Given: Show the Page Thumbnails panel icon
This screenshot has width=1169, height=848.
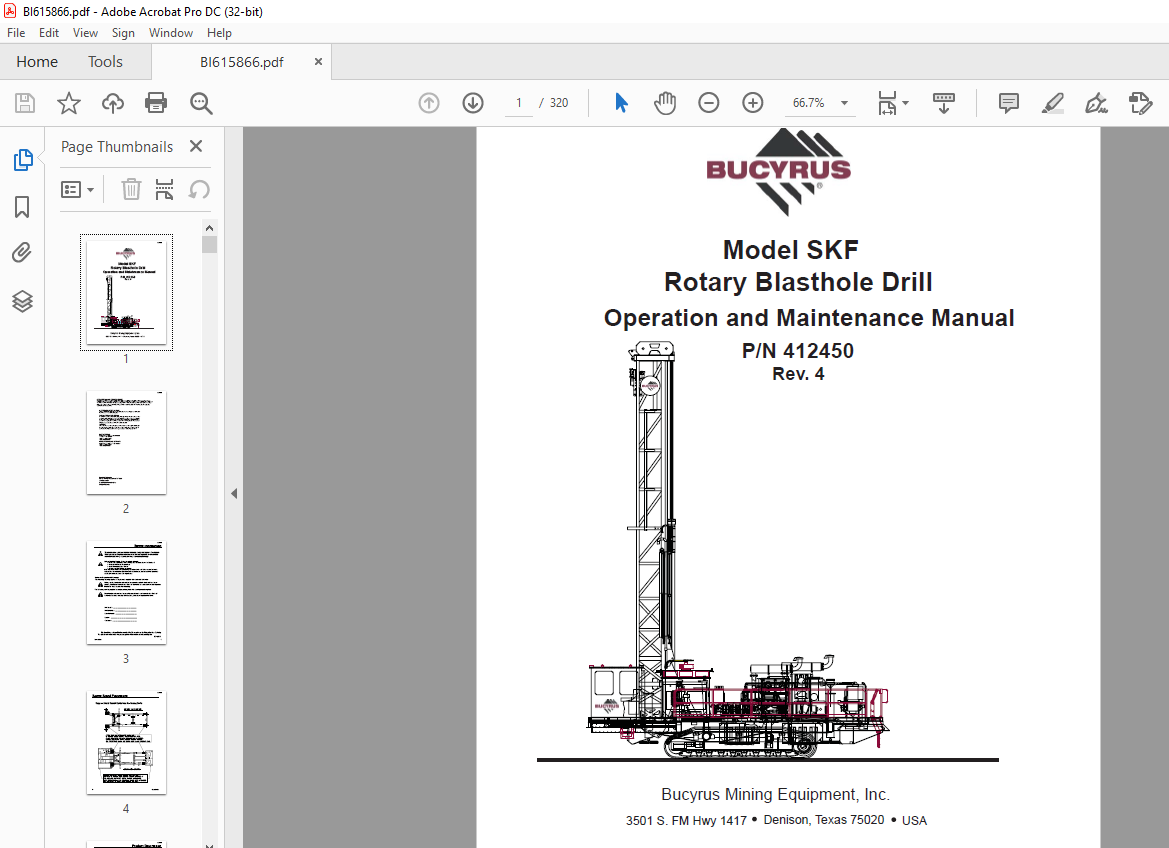Looking at the screenshot, I should point(23,160).
